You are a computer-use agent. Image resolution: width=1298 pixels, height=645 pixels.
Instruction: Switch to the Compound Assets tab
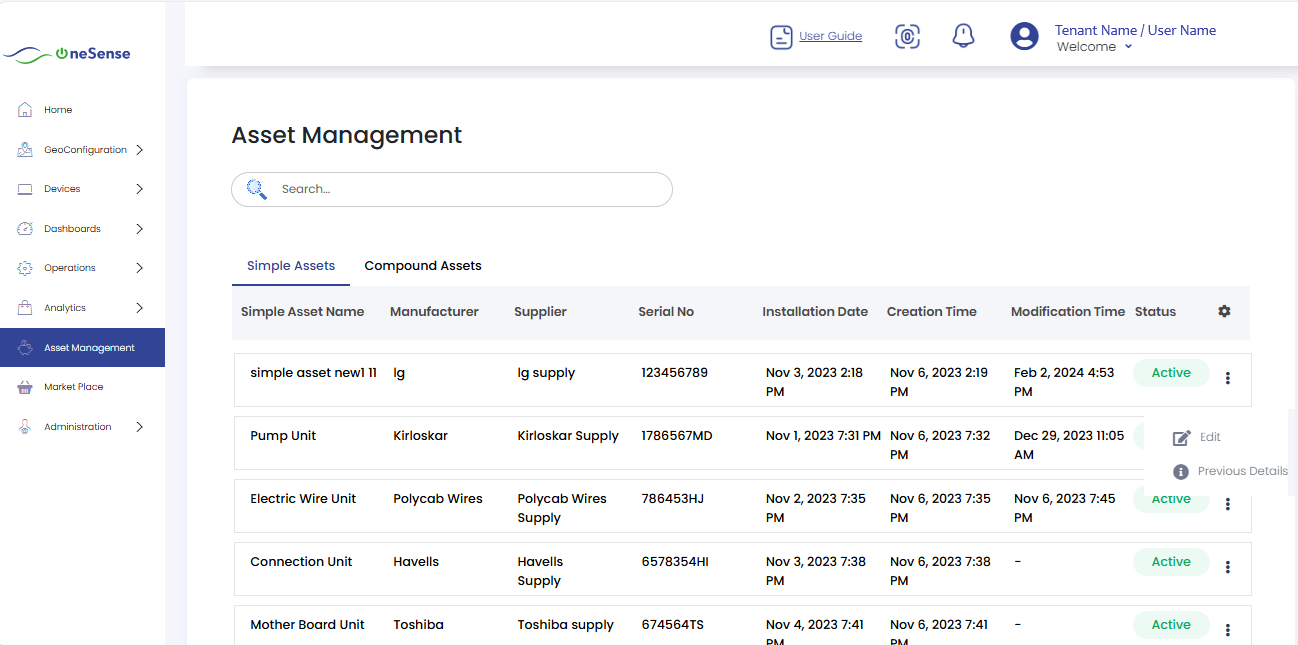[x=423, y=265]
